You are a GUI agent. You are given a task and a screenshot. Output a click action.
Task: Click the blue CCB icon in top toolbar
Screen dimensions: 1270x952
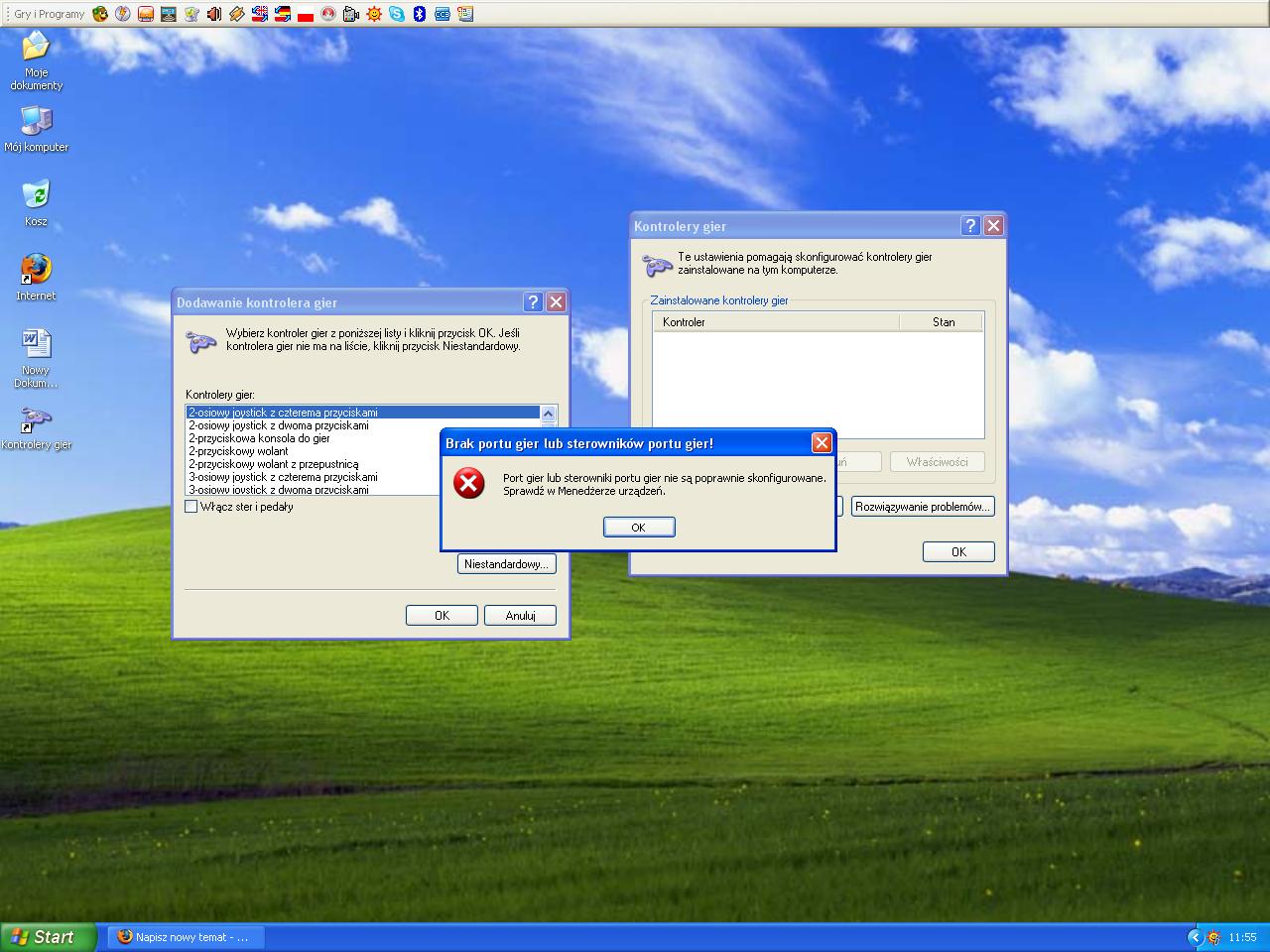443,14
